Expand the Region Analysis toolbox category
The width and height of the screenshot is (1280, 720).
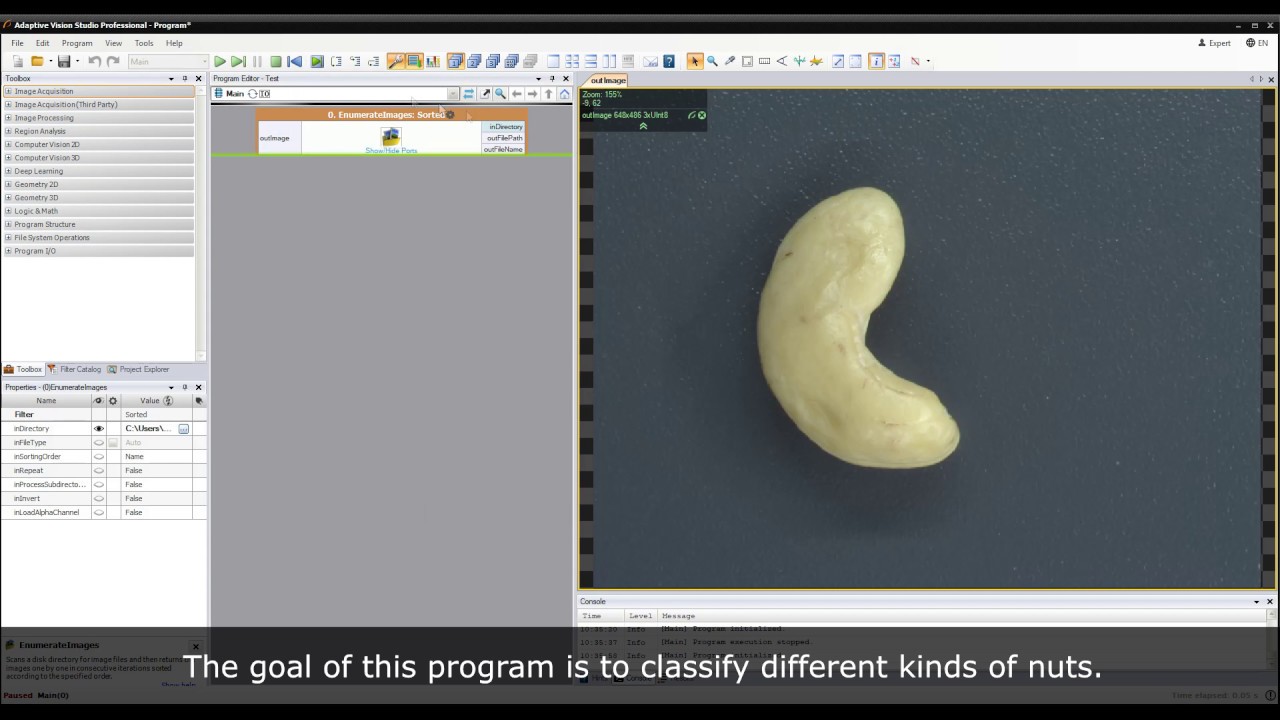click(9, 131)
